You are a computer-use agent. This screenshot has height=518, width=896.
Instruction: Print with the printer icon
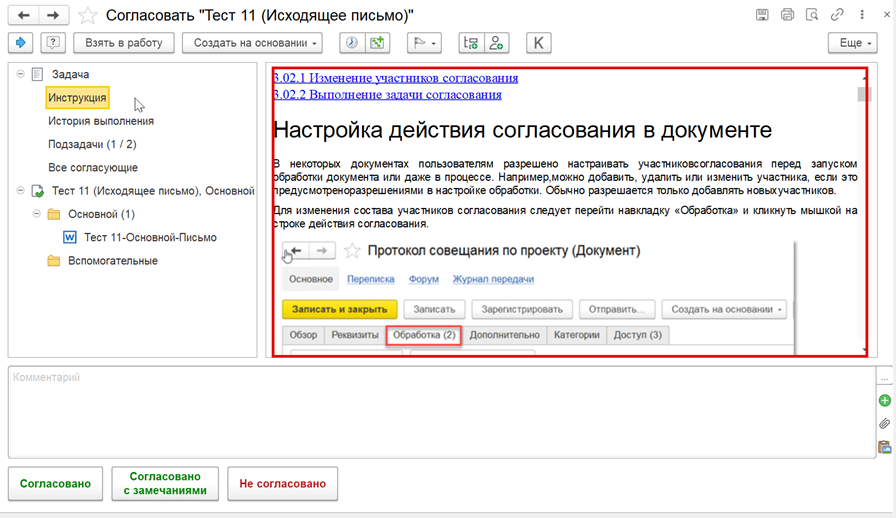click(787, 15)
